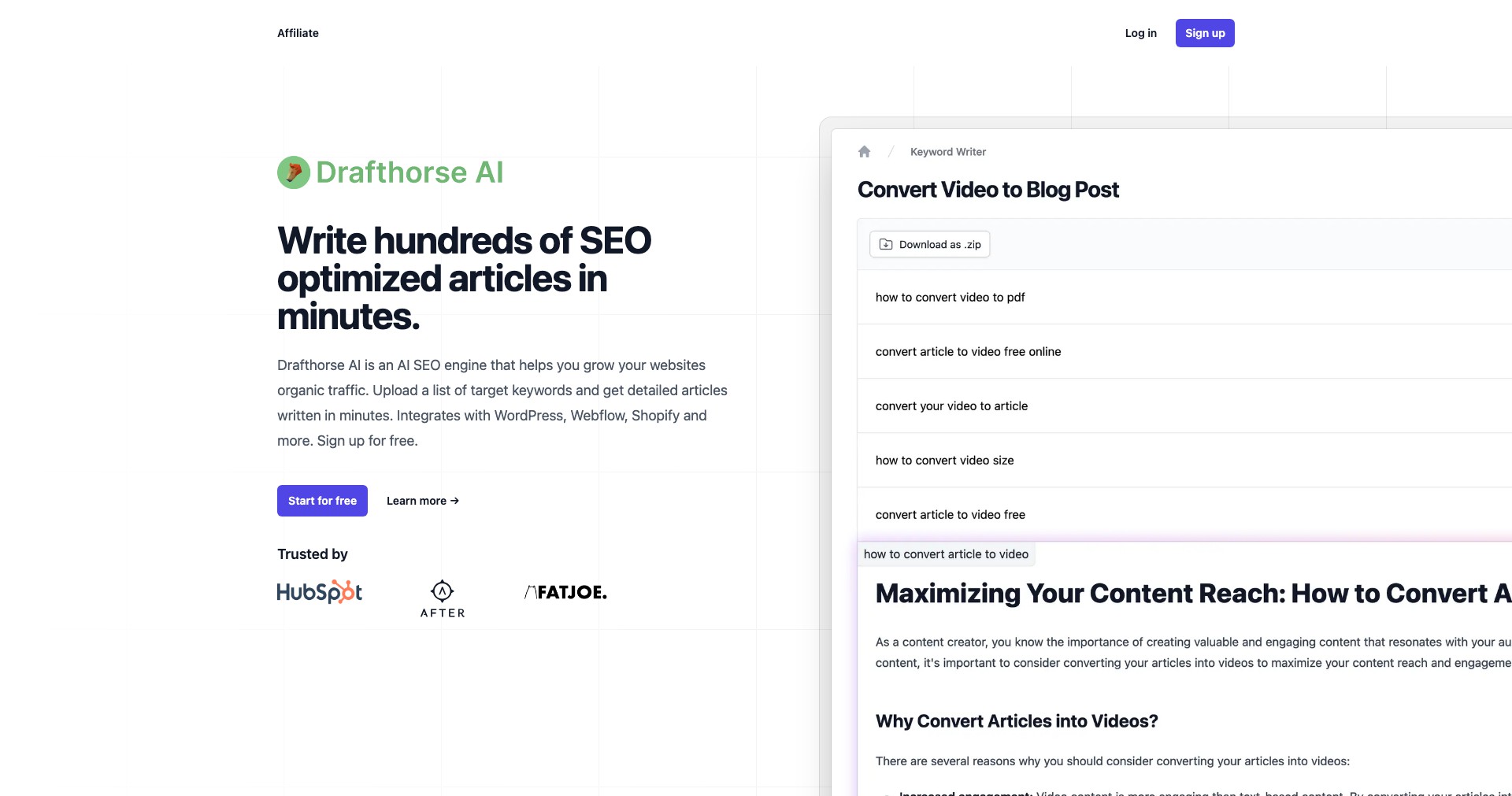Click the "Convert Video to Blog Post" heading
The width and height of the screenshot is (1512, 796).
coord(988,190)
